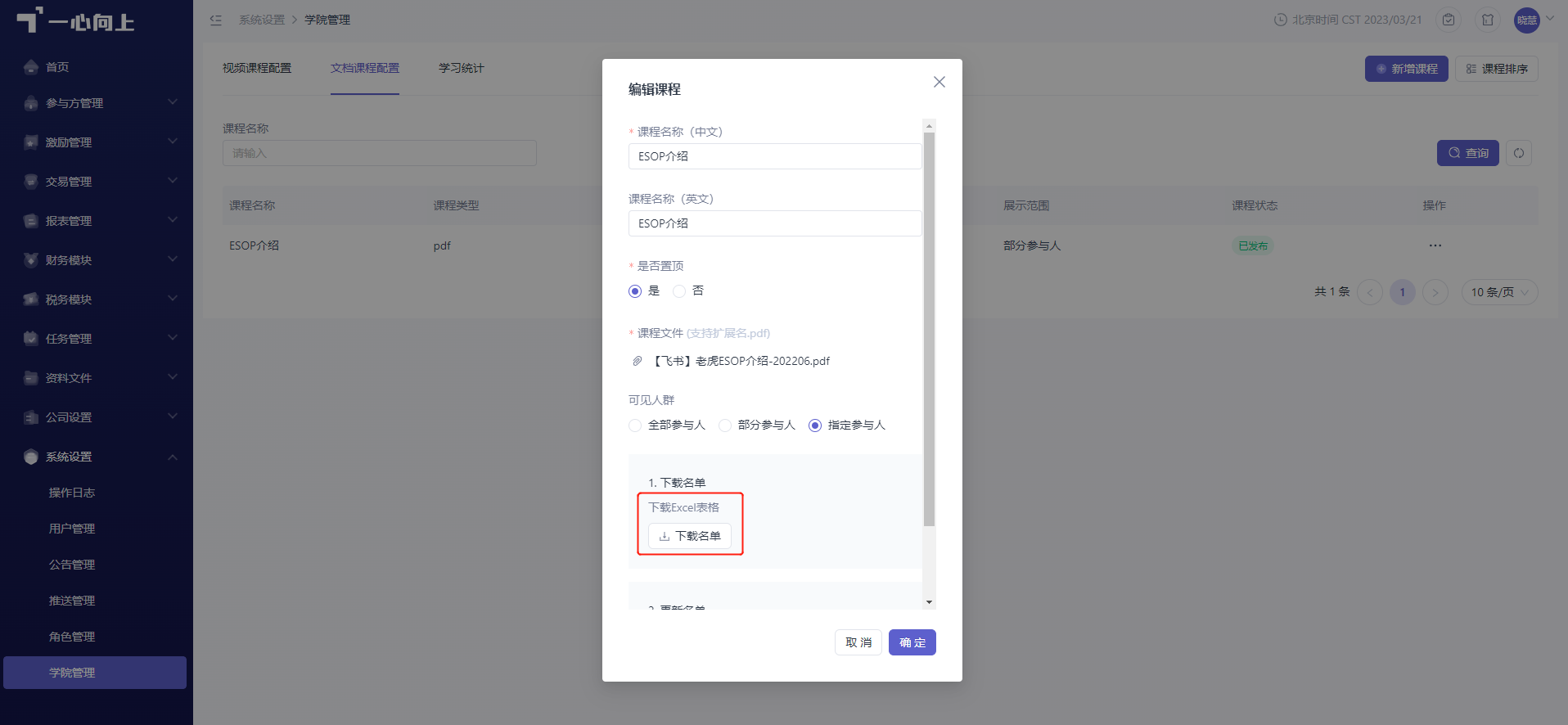Click the user avatar 晓慧
The width and height of the screenshot is (1568, 725).
(1527, 20)
